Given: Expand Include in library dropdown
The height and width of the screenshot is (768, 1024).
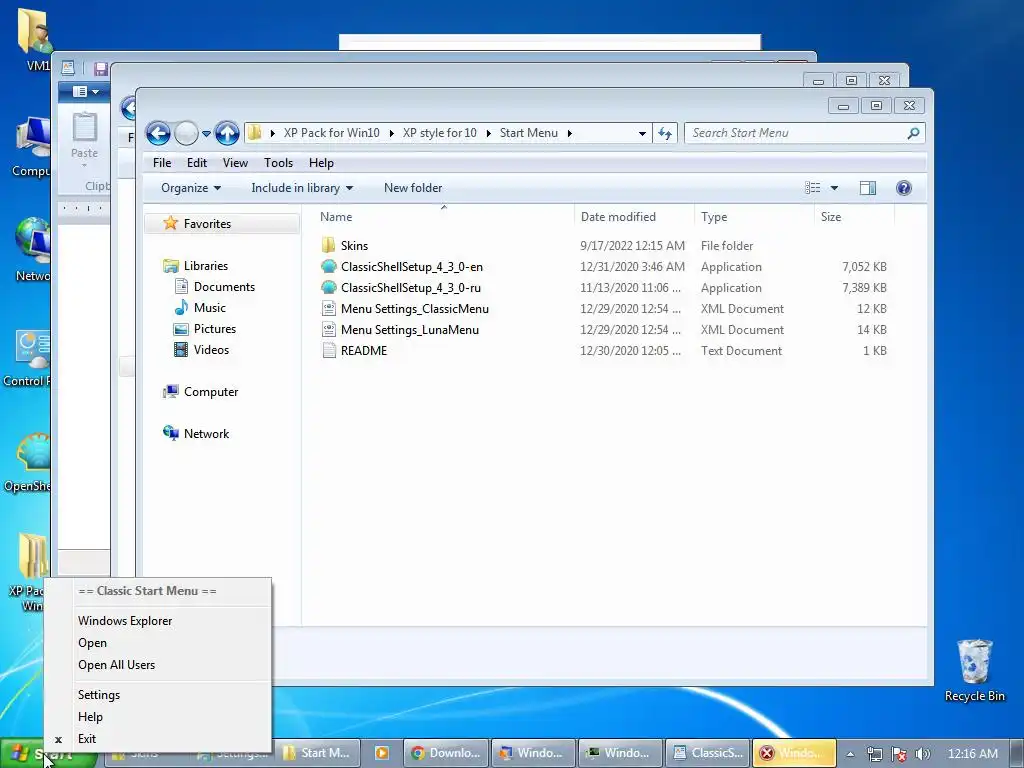Looking at the screenshot, I should 302,188.
